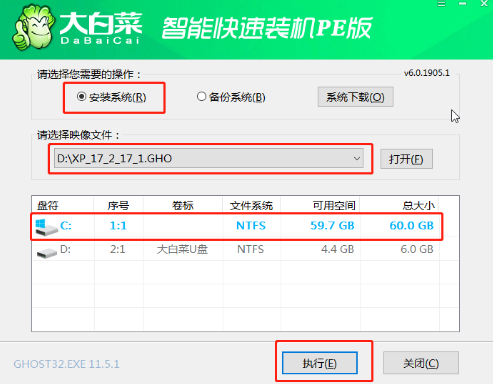
Task: Sort by the 文件系统 column header
Action: (252, 205)
